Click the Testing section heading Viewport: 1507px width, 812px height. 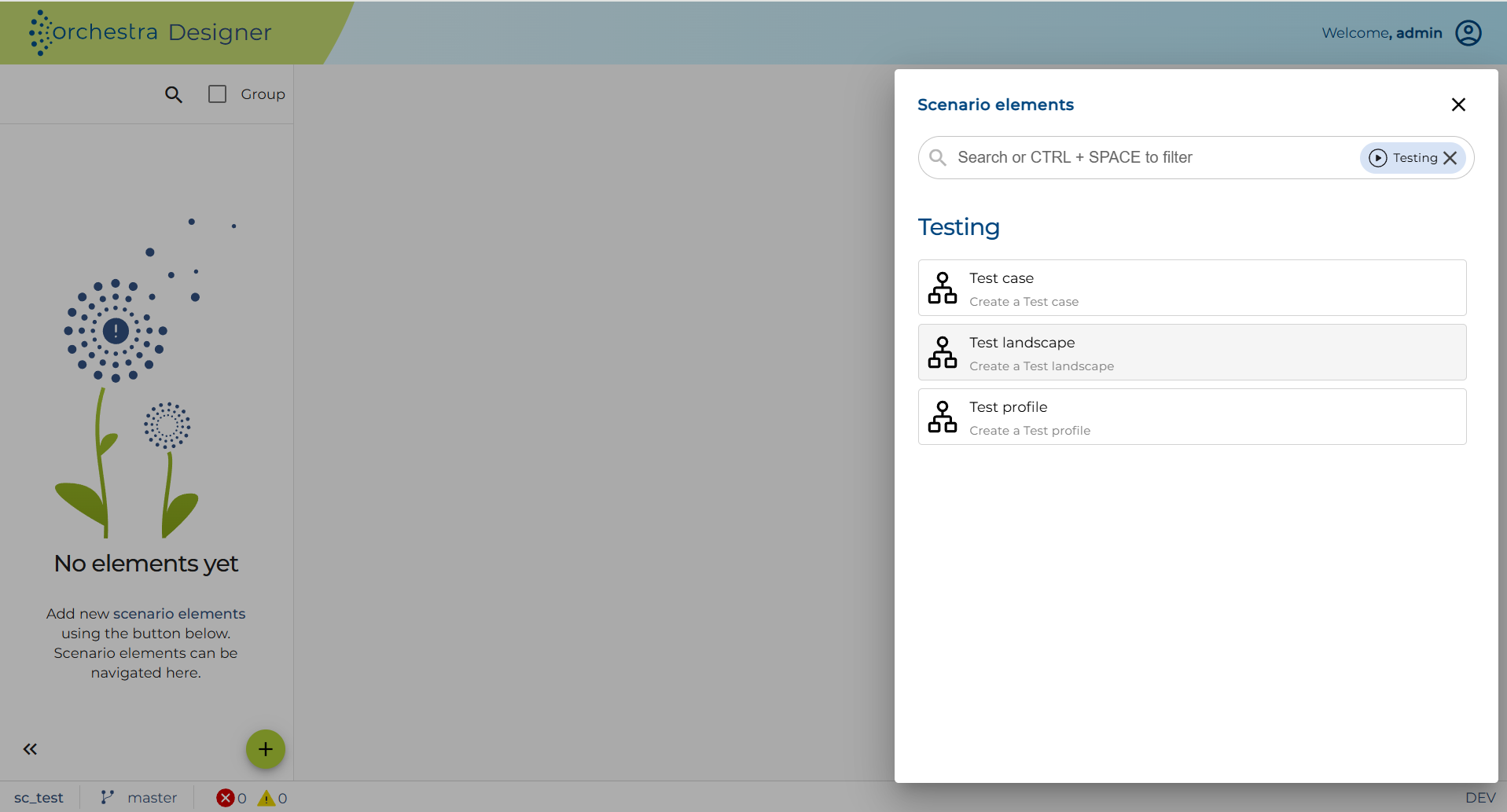click(x=959, y=227)
